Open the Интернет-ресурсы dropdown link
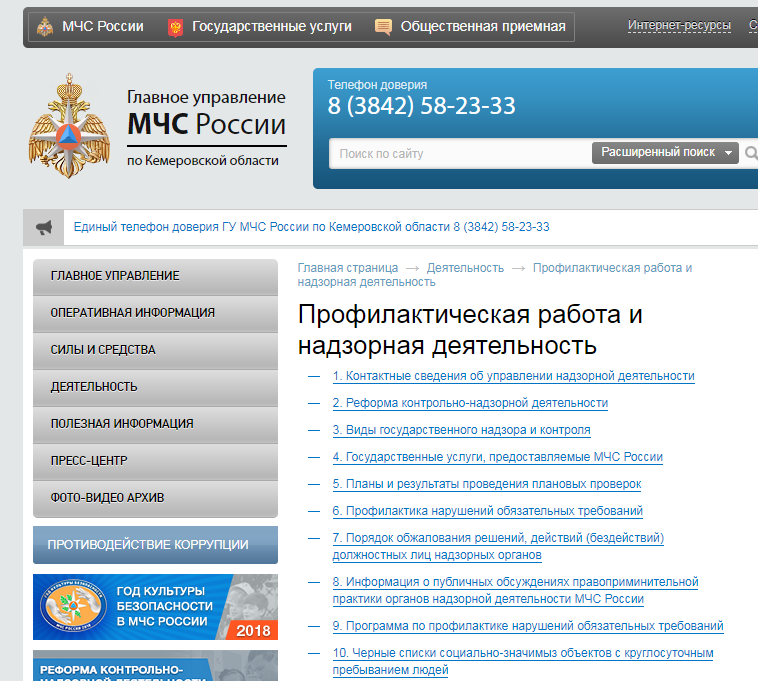Screen dimensions: 758x681 [678, 25]
